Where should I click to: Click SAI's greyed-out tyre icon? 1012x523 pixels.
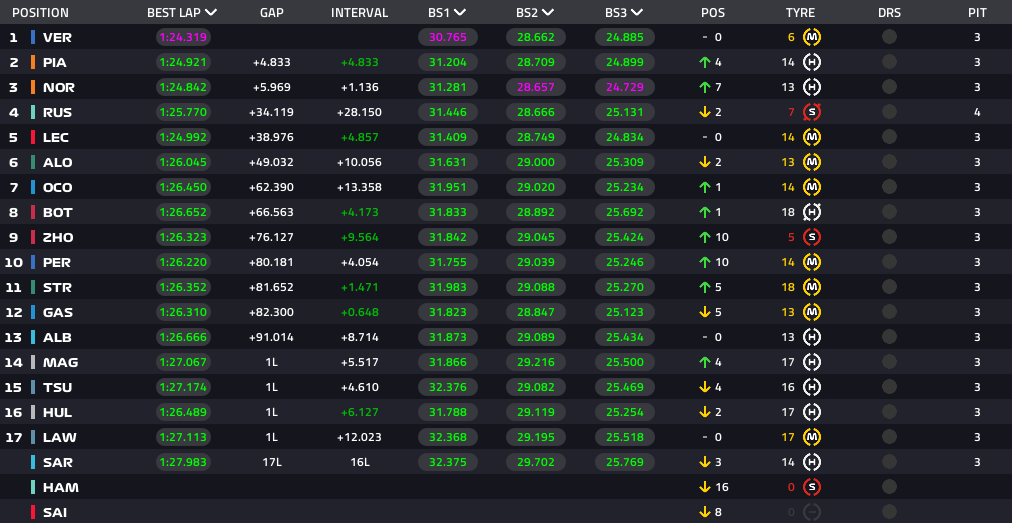[812, 513]
